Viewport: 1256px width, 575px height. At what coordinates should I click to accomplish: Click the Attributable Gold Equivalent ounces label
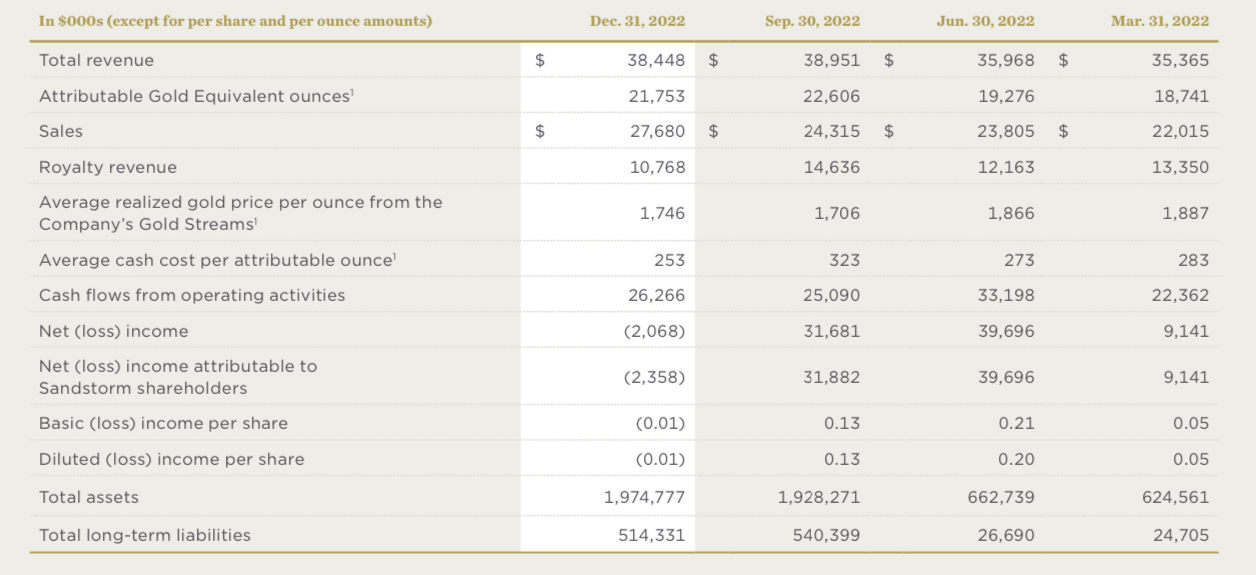[196, 96]
